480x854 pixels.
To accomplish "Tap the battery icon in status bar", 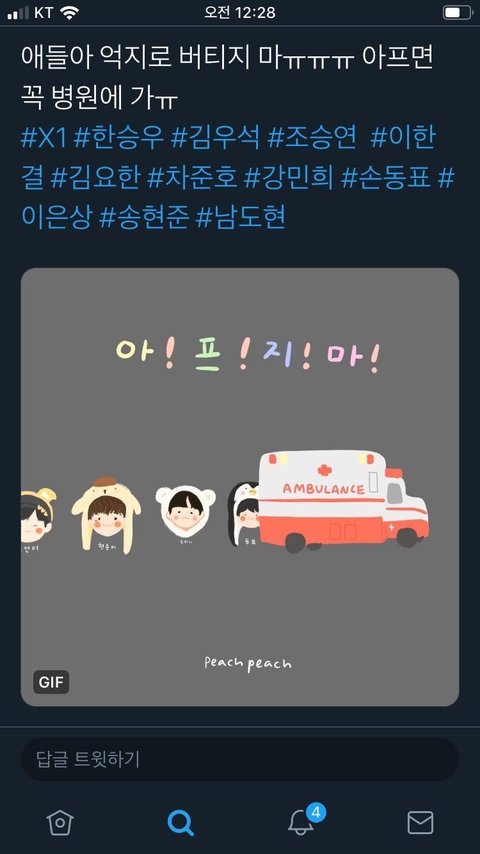I will click(x=457, y=13).
